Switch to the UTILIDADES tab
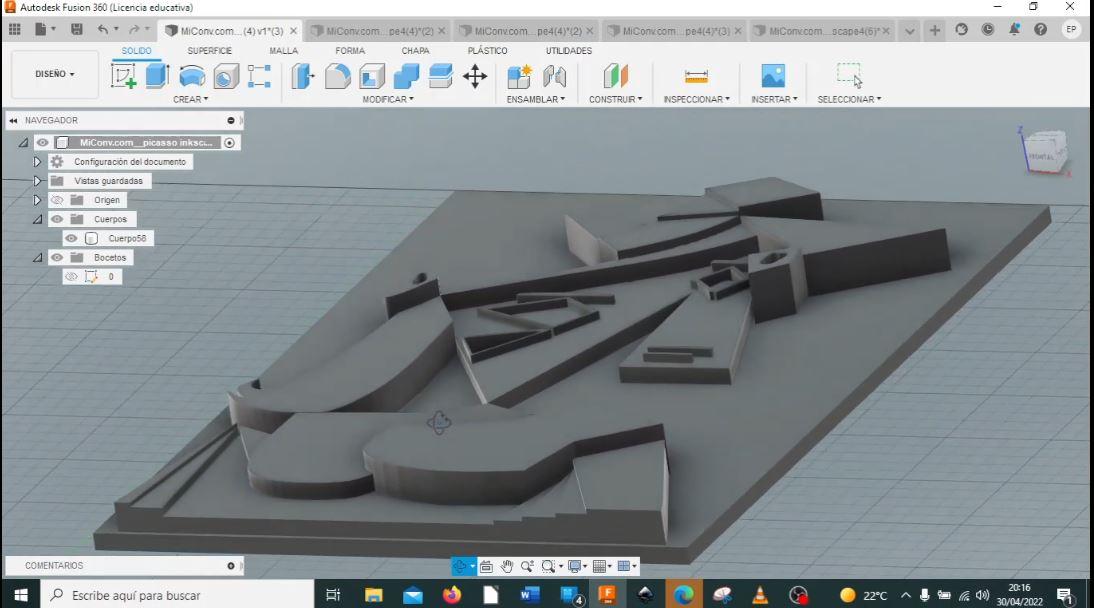 tap(569, 51)
